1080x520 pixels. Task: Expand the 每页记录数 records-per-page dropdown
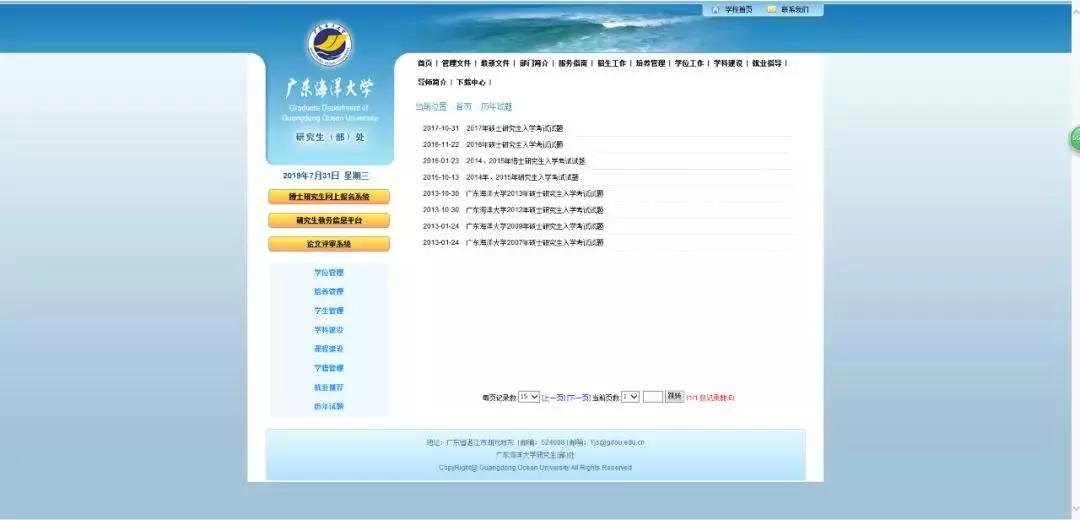click(x=529, y=397)
